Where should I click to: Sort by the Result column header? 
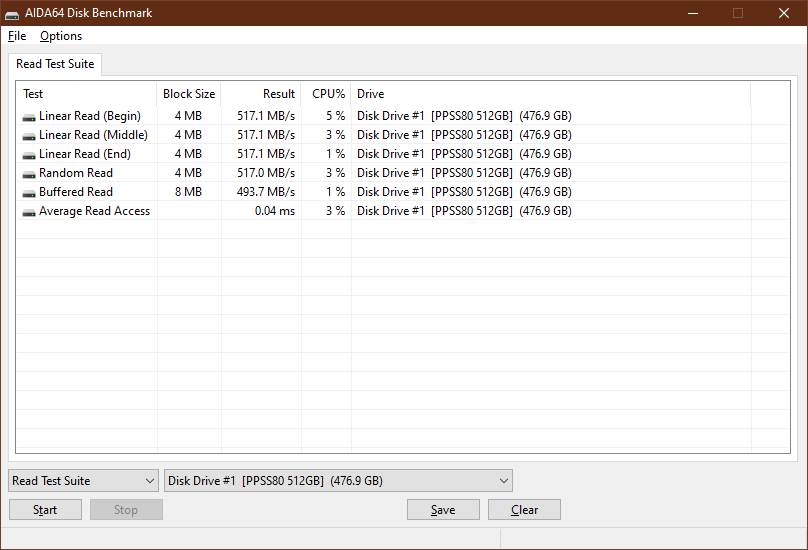[x=261, y=94]
